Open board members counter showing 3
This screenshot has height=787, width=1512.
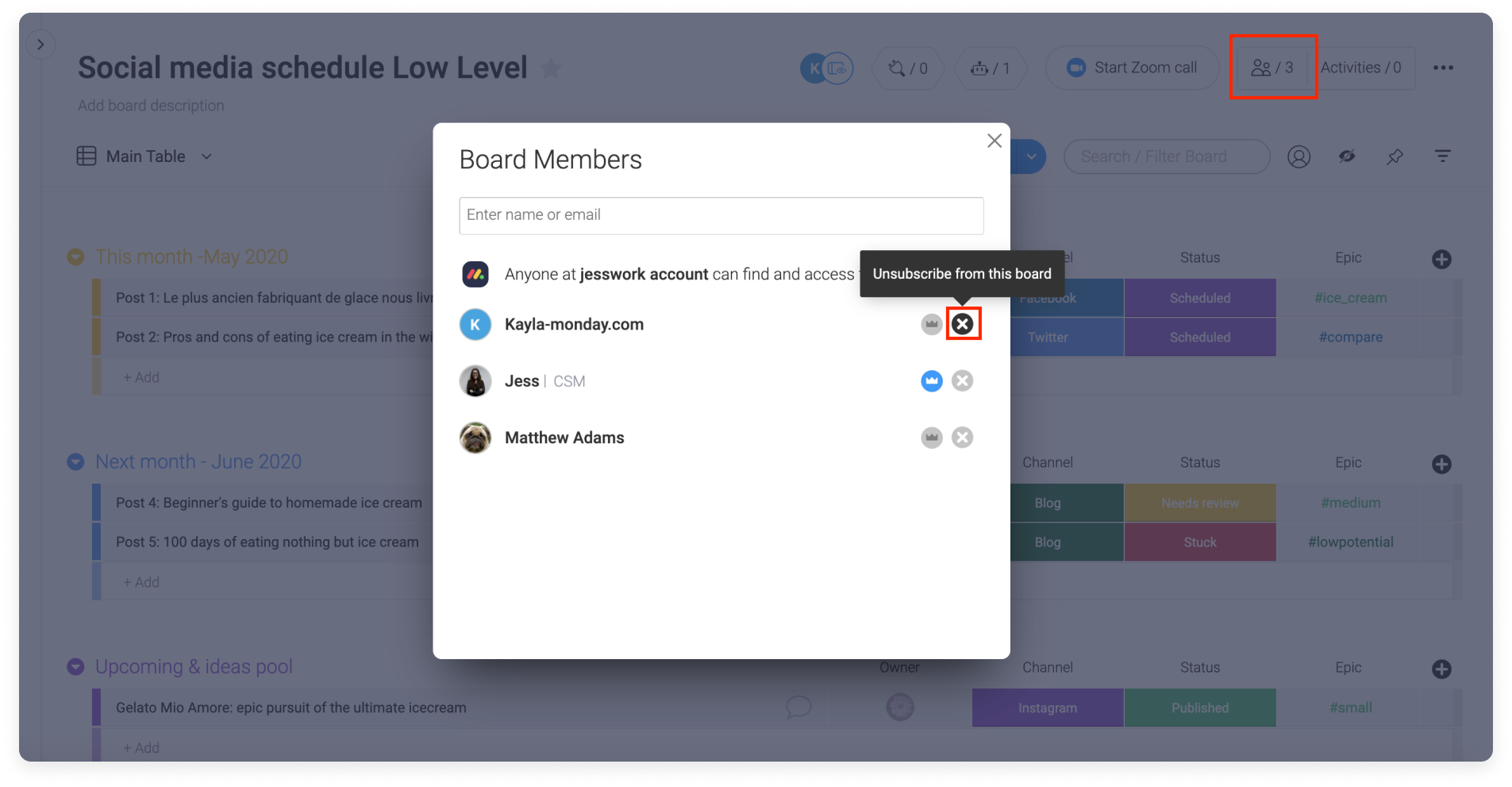(x=1272, y=68)
